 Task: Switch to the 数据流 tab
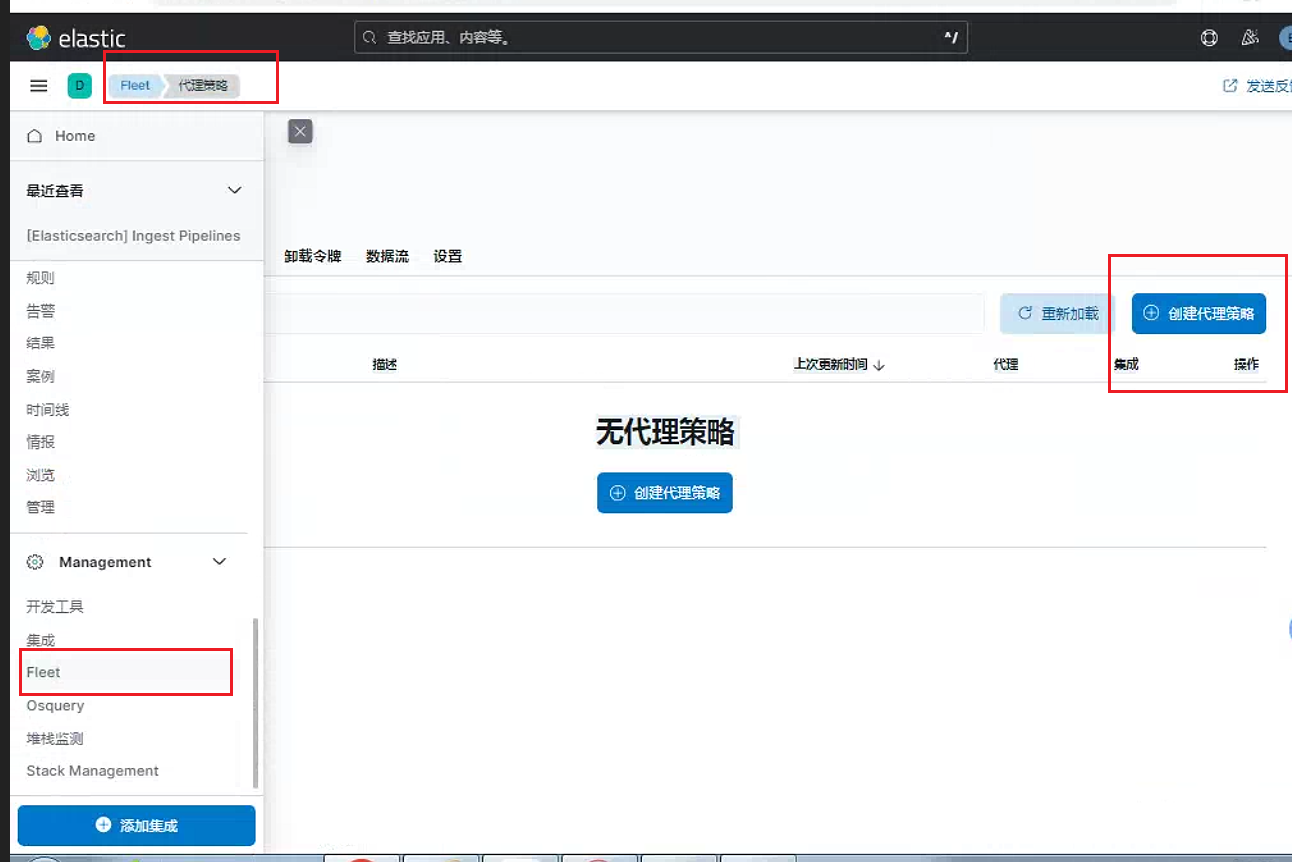click(x=387, y=257)
